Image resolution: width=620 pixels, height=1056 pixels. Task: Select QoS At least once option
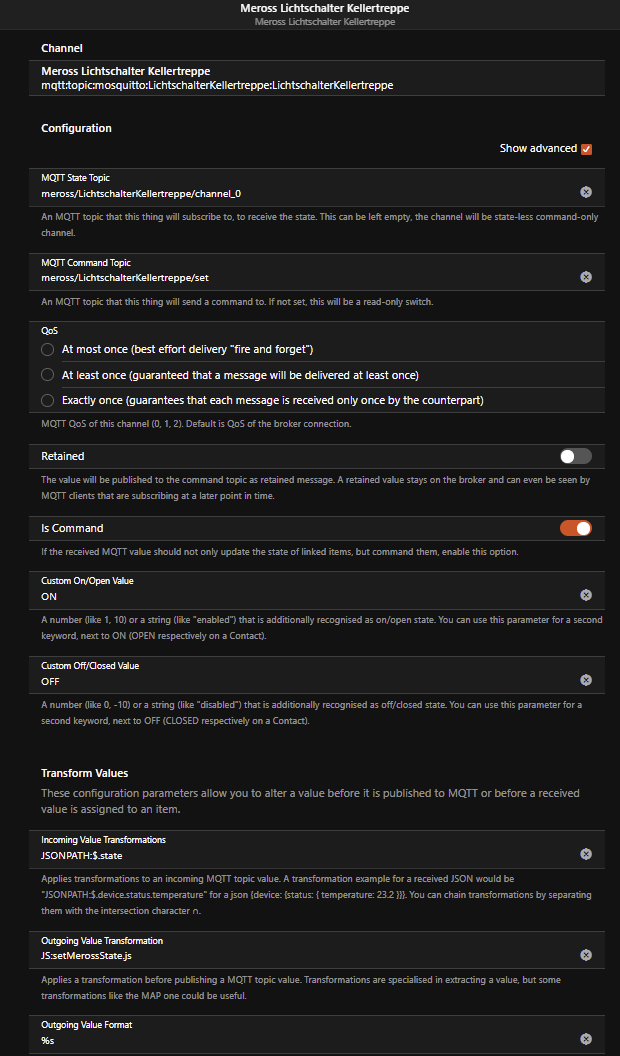pyautogui.click(x=48, y=375)
